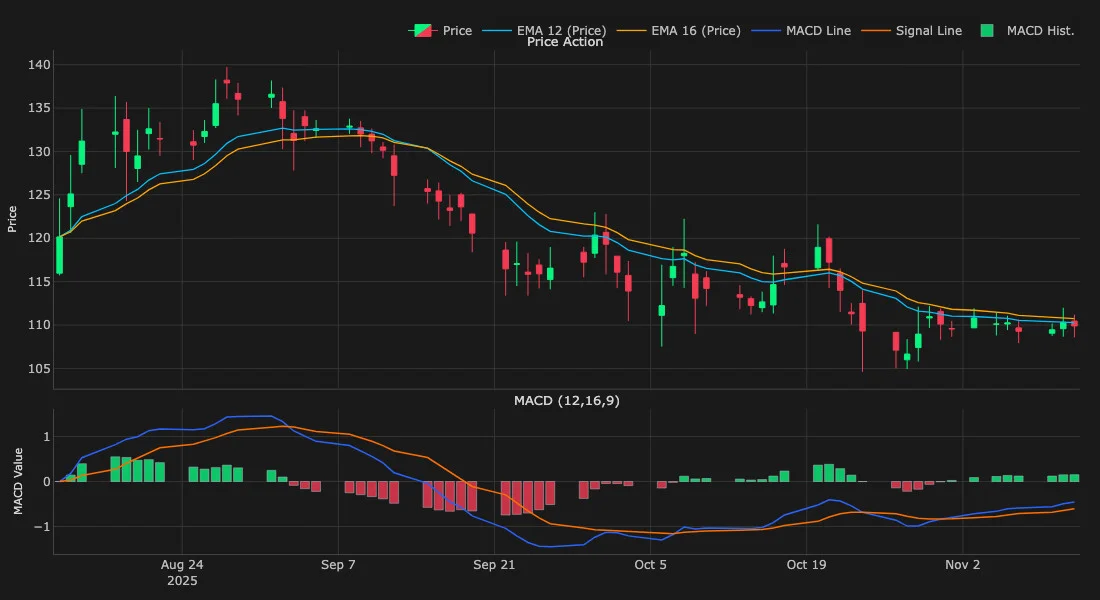Click the 130 price axis tick
The height and width of the screenshot is (600, 1100).
[39, 152]
